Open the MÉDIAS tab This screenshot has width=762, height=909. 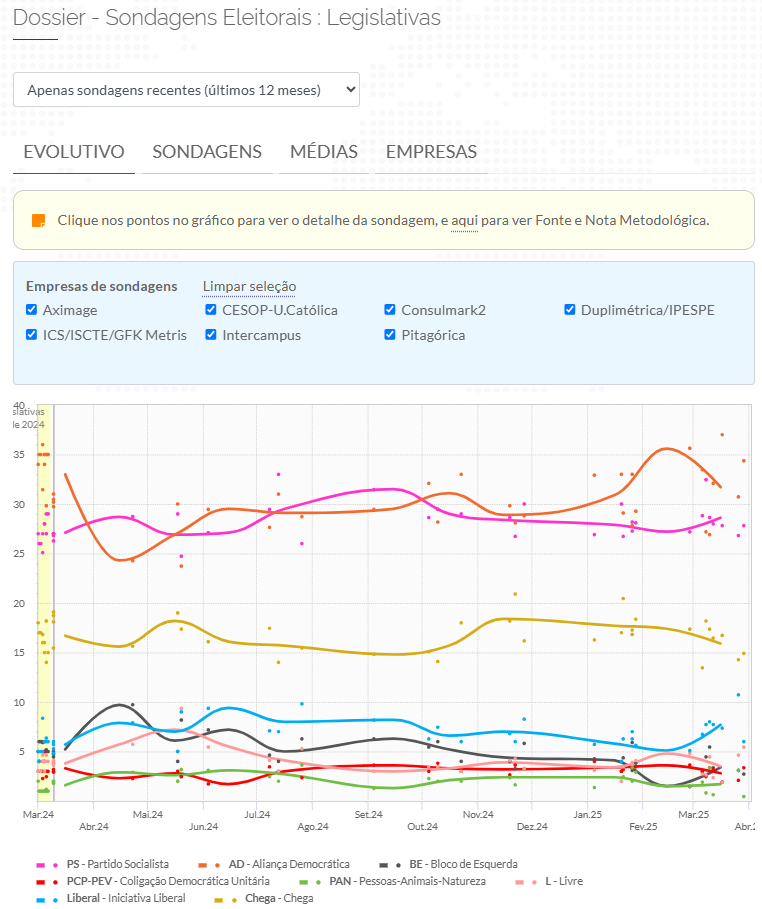point(324,152)
